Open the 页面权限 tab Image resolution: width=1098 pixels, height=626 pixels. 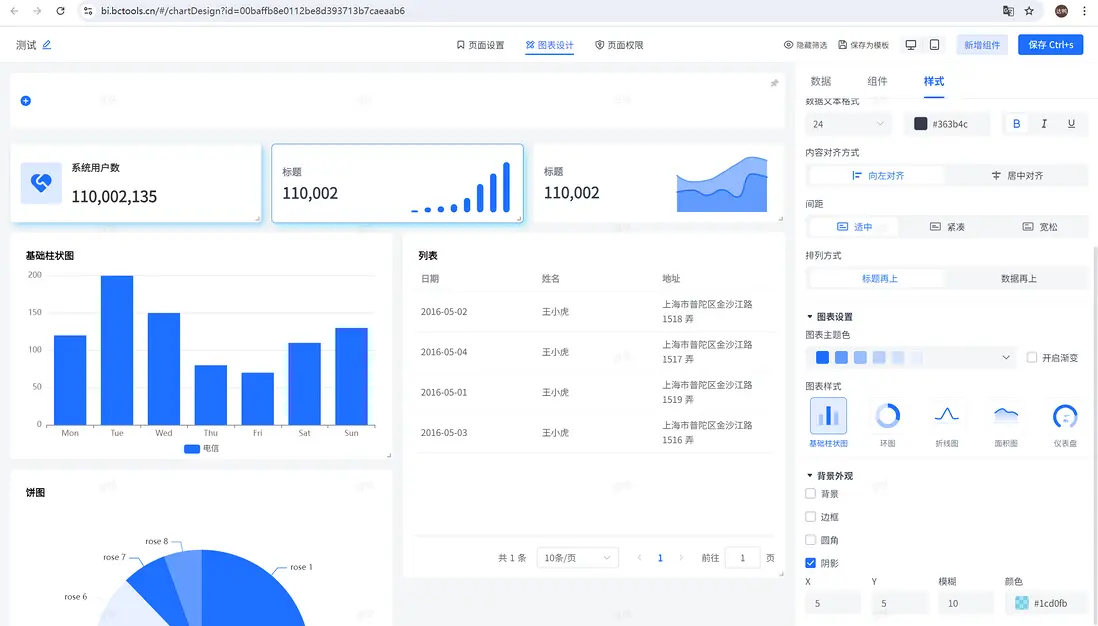click(619, 45)
